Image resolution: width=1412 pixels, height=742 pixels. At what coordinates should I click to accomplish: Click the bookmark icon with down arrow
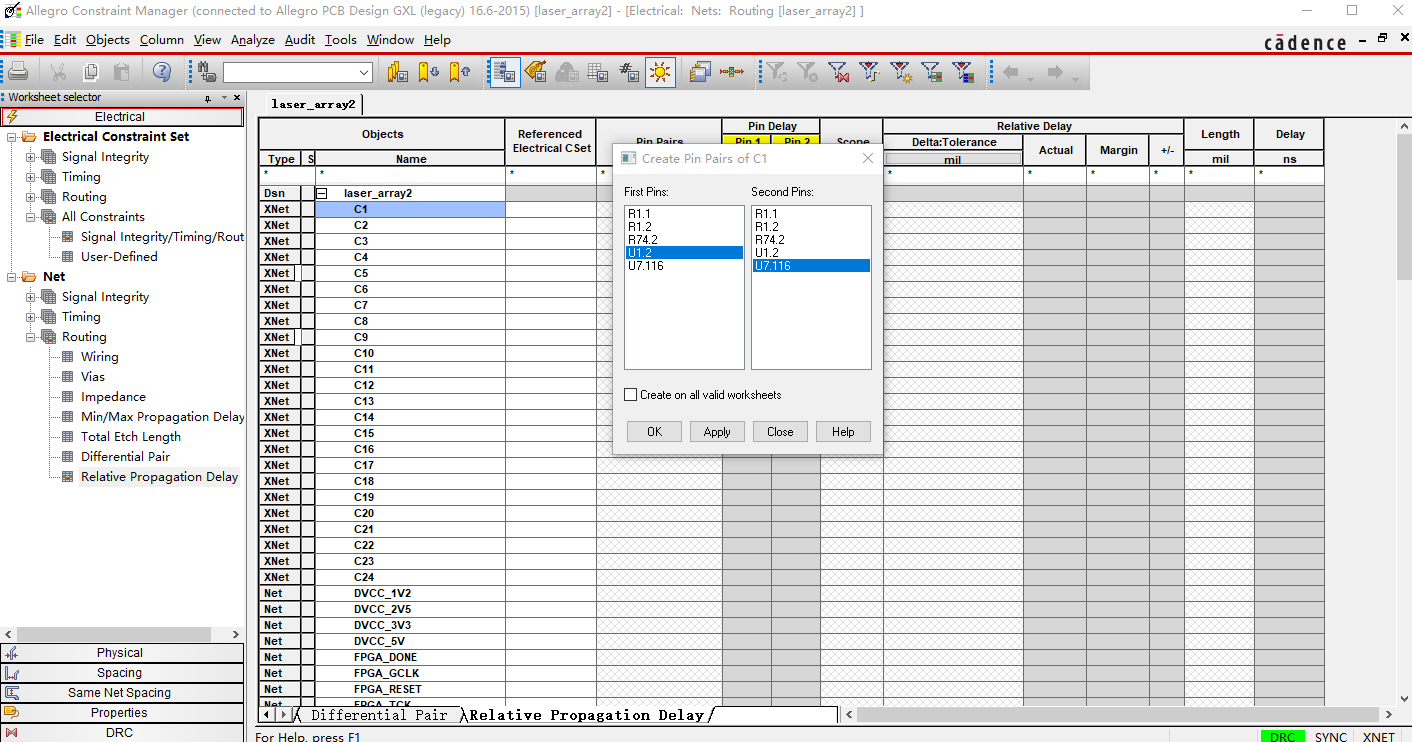(429, 72)
